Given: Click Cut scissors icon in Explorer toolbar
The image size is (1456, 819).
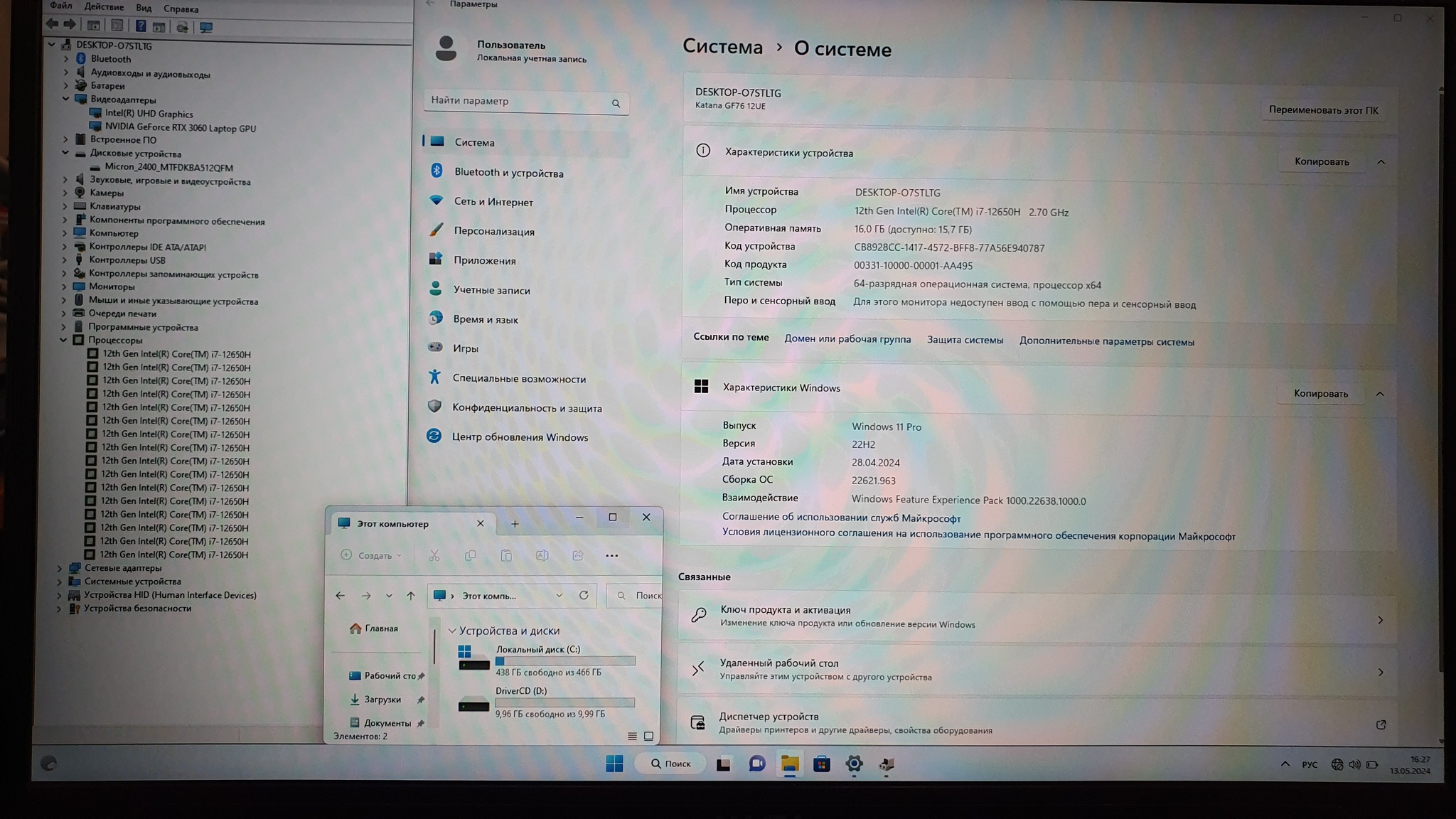Looking at the screenshot, I should [434, 555].
